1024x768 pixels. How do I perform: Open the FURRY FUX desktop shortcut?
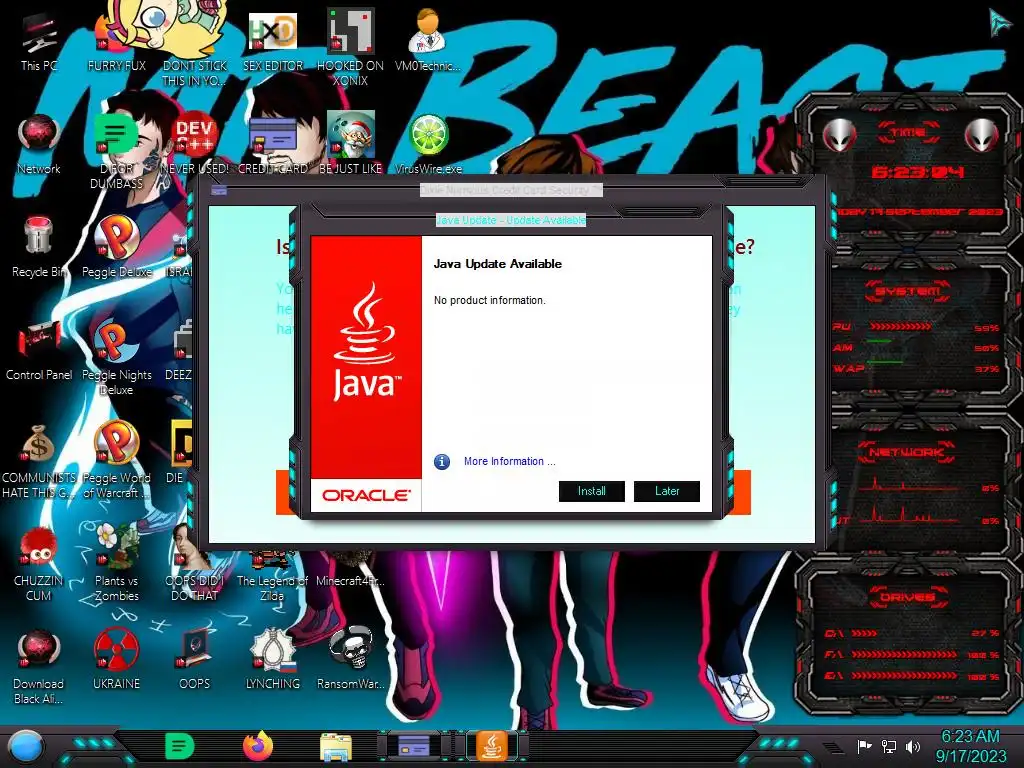(x=117, y=41)
